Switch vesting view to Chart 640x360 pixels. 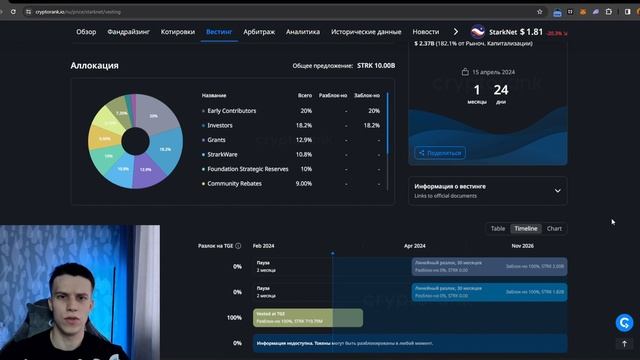pyautogui.click(x=554, y=229)
